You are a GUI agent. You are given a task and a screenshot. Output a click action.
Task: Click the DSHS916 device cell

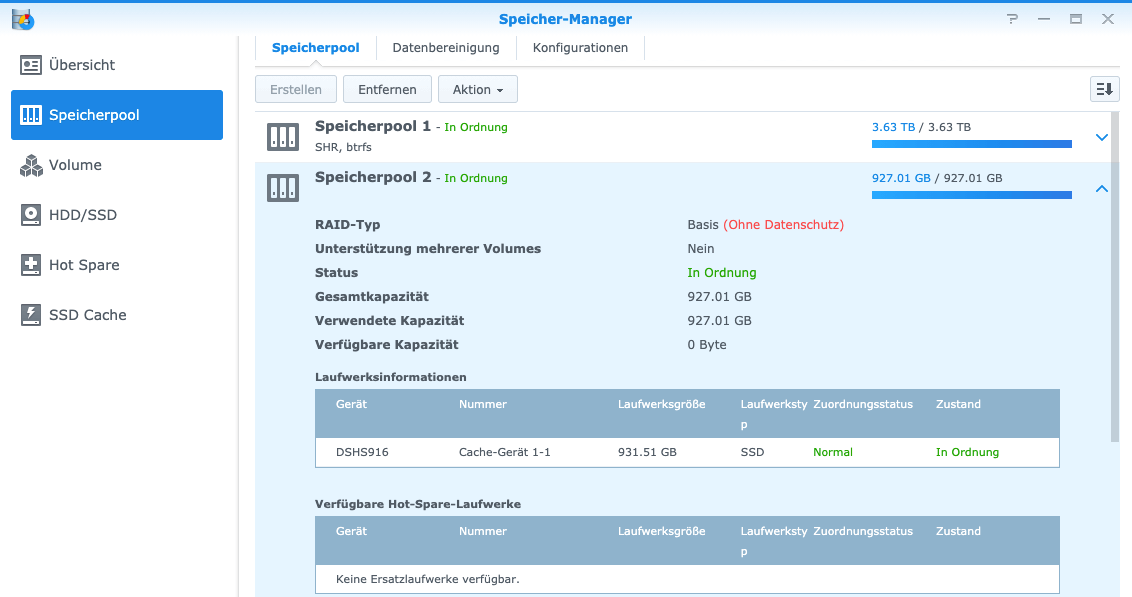(x=362, y=453)
